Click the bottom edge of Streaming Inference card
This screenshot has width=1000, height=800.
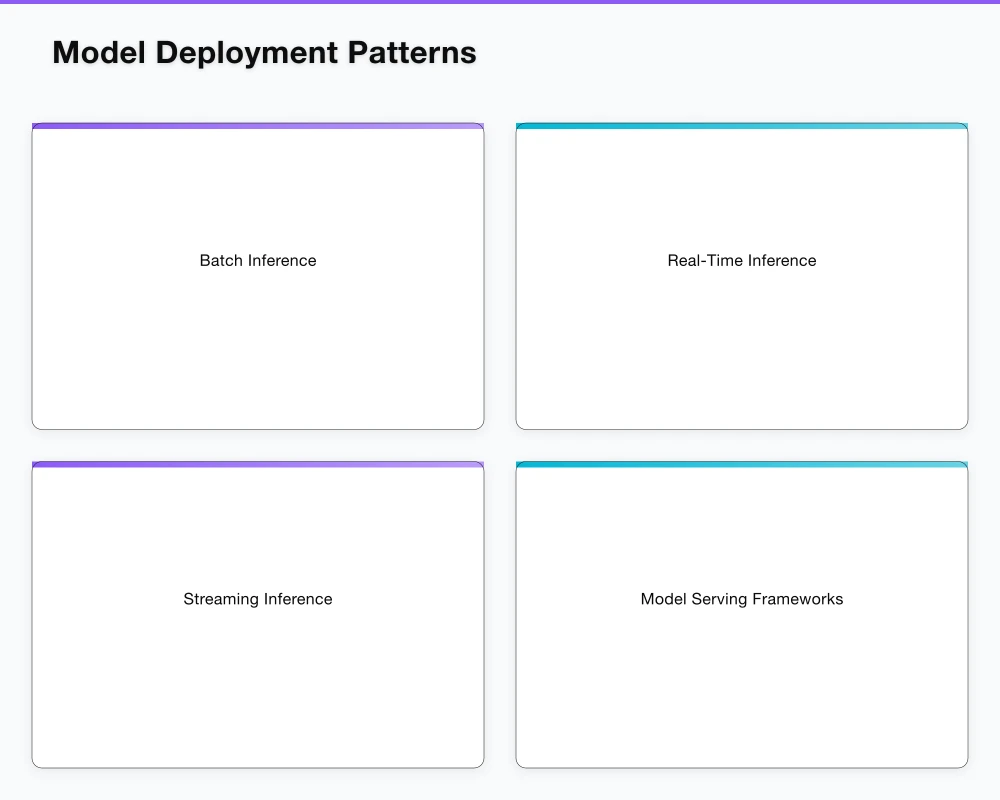[x=258, y=765]
